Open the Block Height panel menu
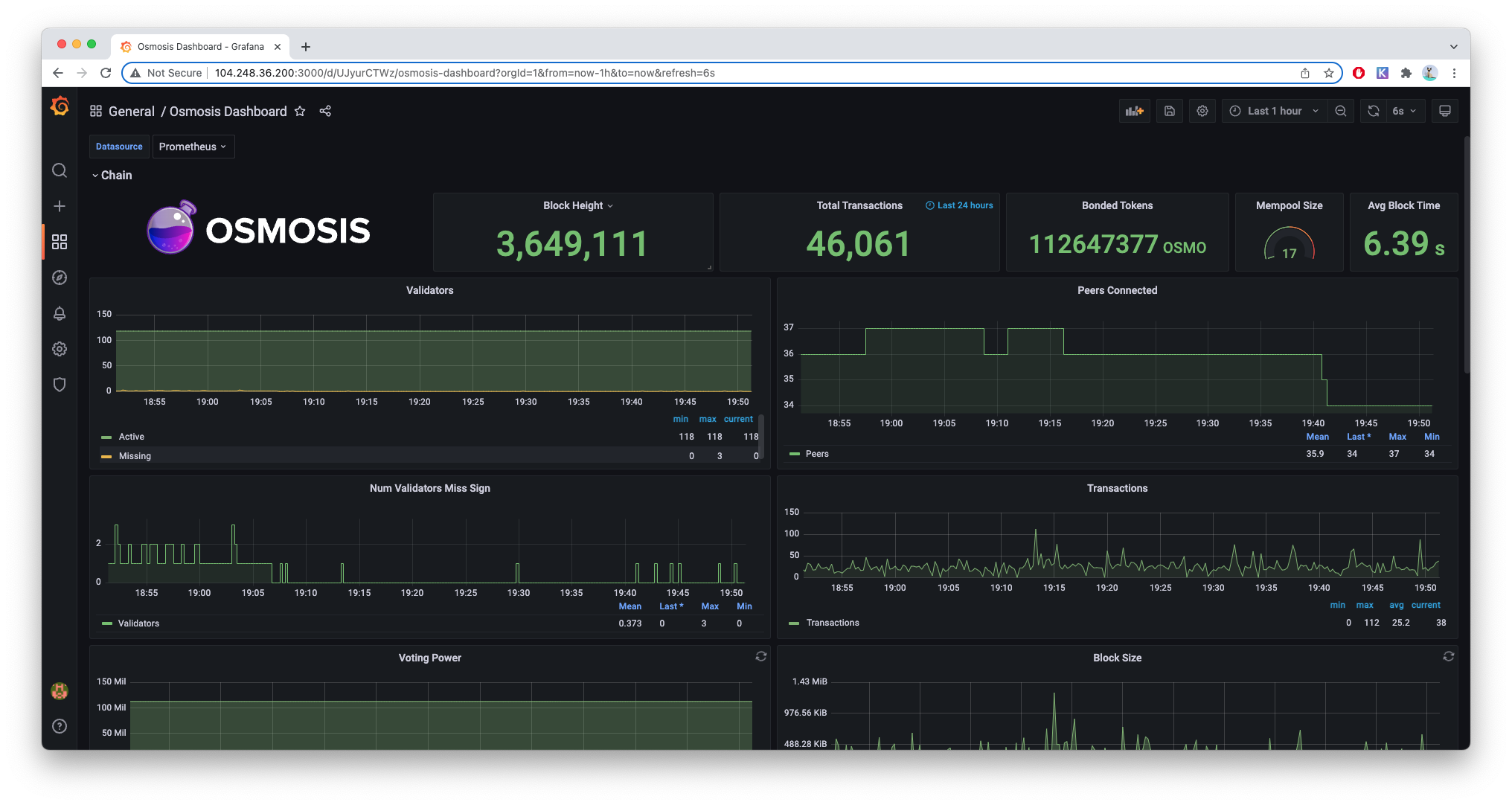This screenshot has width=1512, height=805. 578,205
